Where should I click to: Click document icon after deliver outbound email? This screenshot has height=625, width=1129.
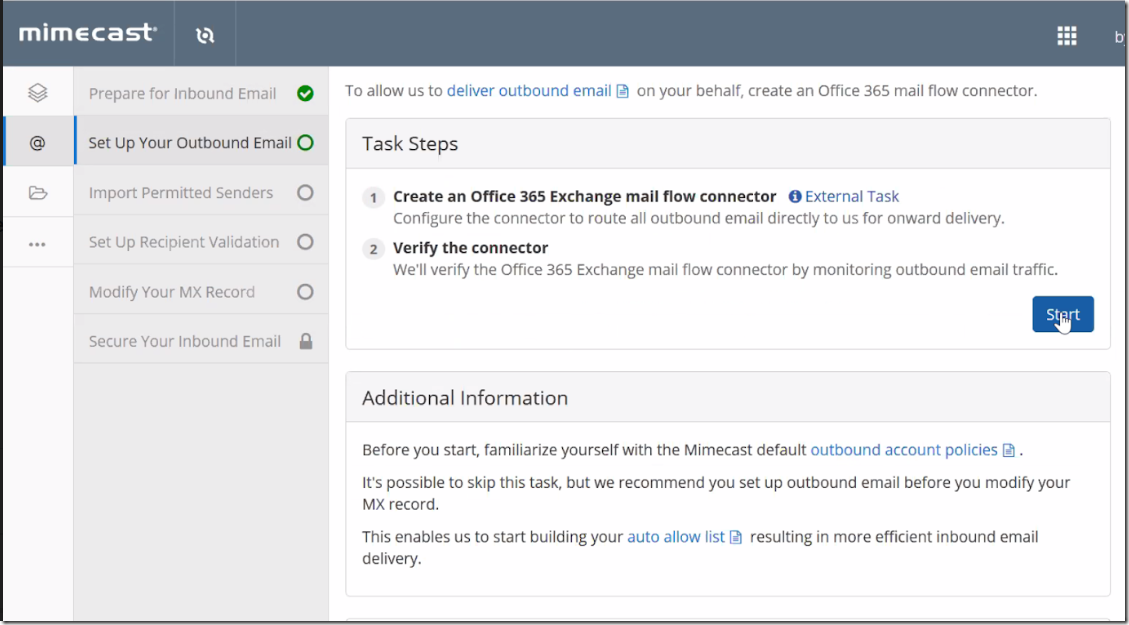pyautogui.click(x=622, y=91)
